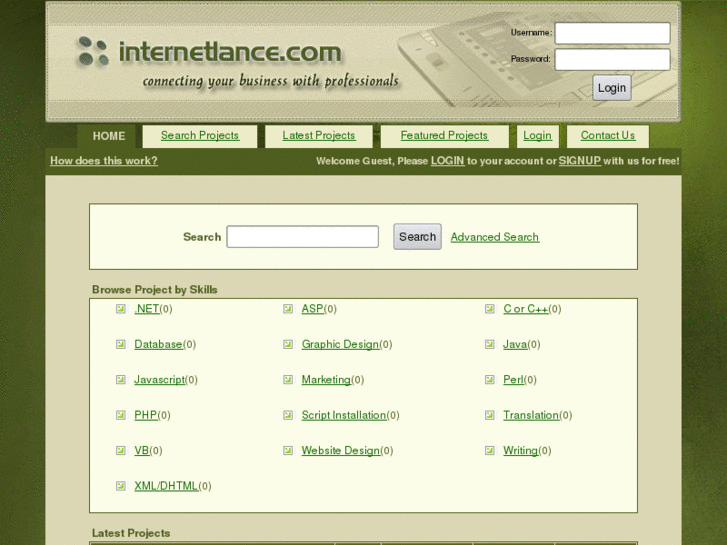Click the arrow icon beside Script Installation
727x545 pixels.
(288, 415)
